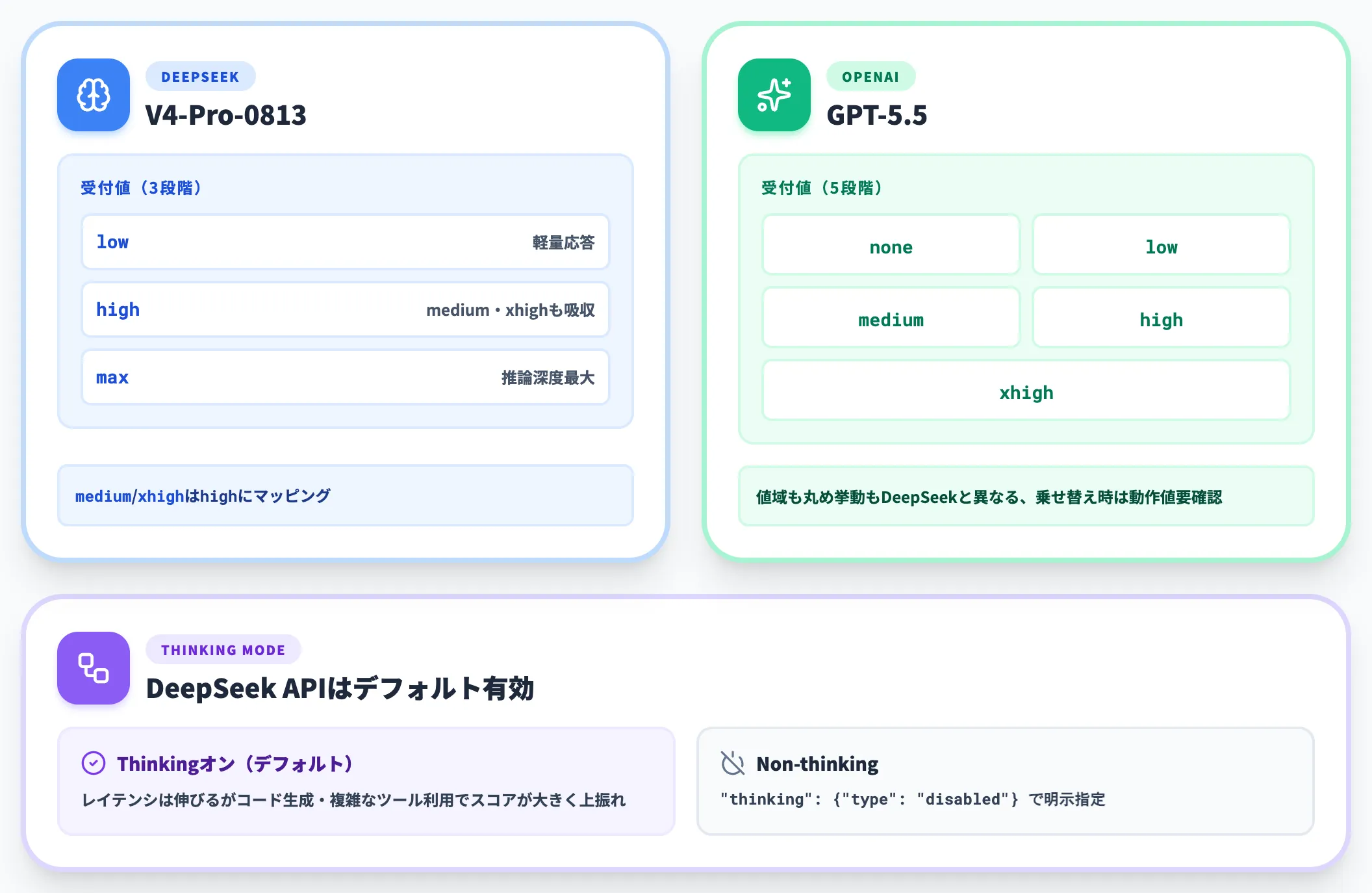Click the purple Thinking Mode flow icon
This screenshot has width=1372, height=893.
coord(94,668)
